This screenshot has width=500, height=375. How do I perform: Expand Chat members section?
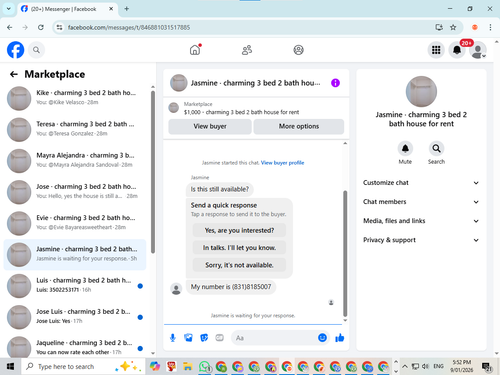click(x=421, y=202)
